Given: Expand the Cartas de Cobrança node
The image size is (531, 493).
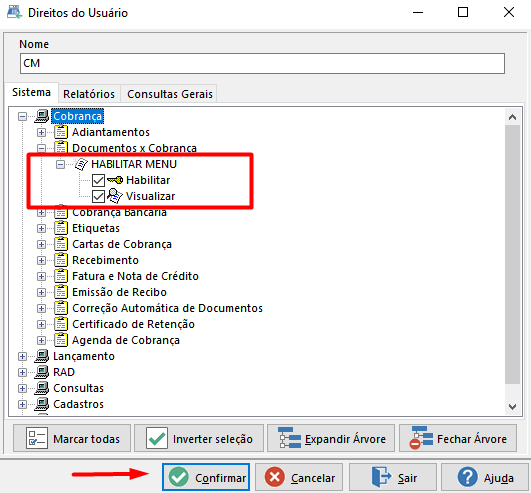Looking at the screenshot, I should coord(41,244).
